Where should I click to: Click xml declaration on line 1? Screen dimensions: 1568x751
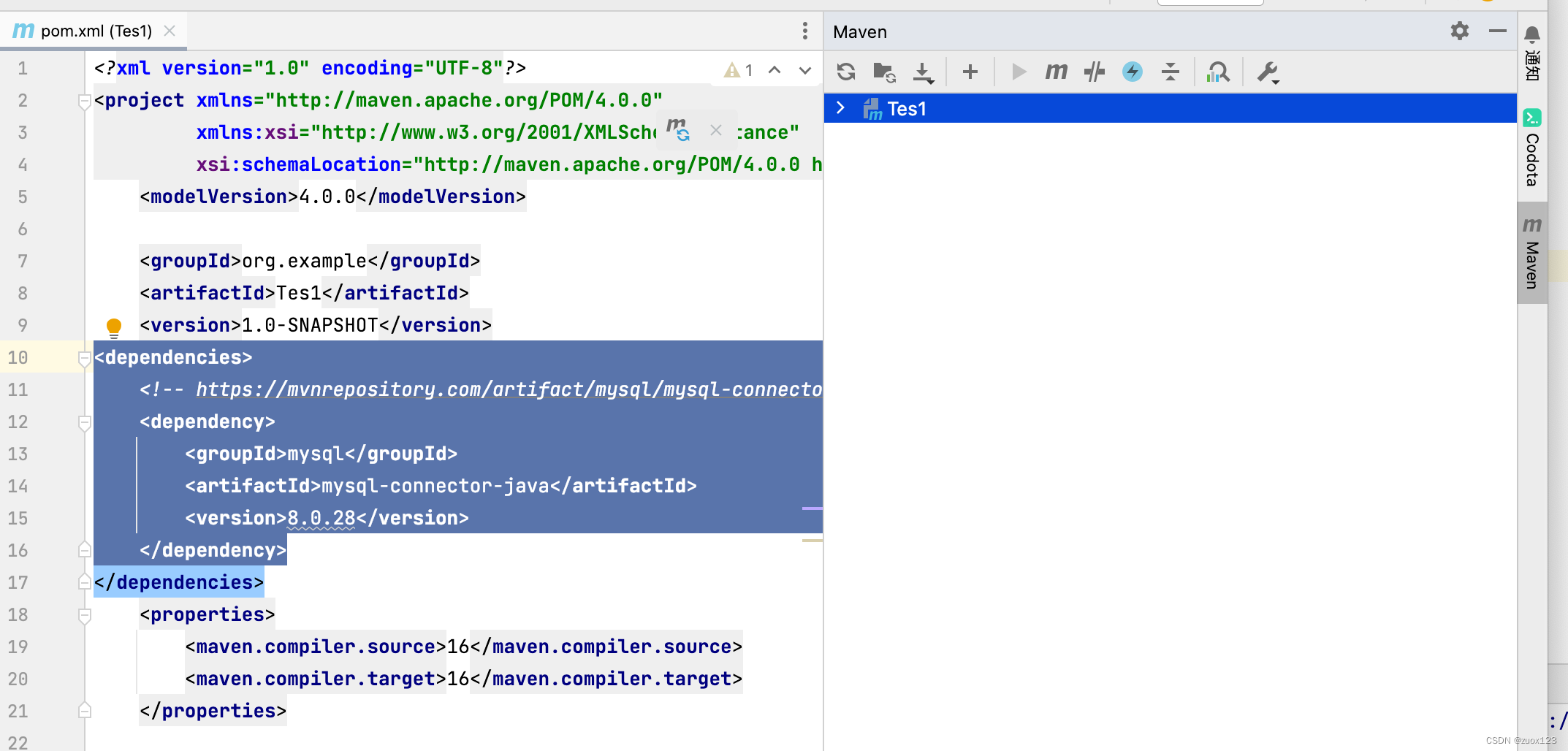pyautogui.click(x=311, y=68)
